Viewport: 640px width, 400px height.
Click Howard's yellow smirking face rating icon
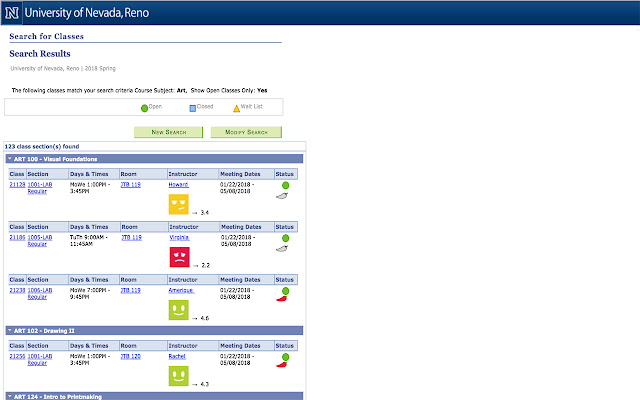pos(179,204)
